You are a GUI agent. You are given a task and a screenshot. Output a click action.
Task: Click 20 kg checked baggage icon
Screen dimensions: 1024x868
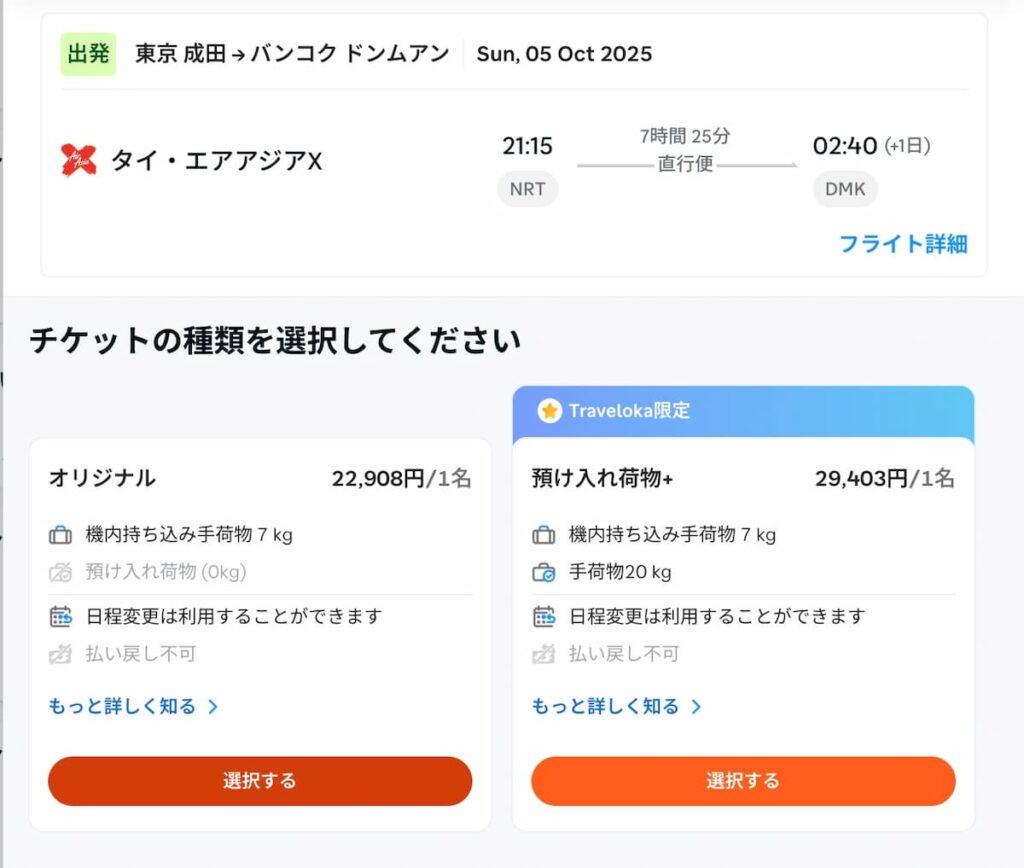(x=544, y=573)
